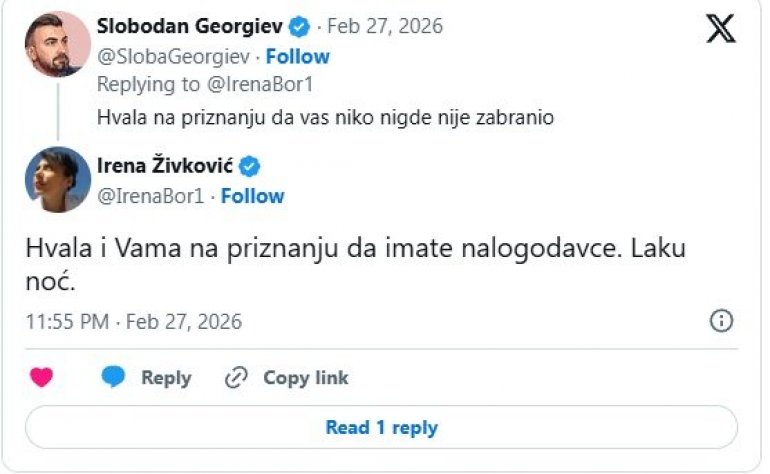770x474 pixels.
Task: Click the Reply text label
Action: pos(166,378)
